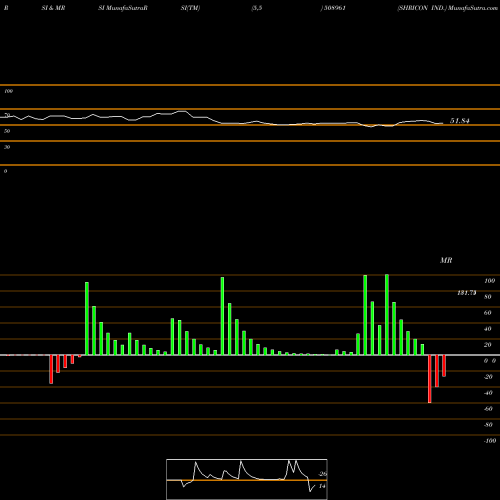This screenshot has width=500, height=500.
Task: Click the 14 label in mini chart
Action: (322, 486)
